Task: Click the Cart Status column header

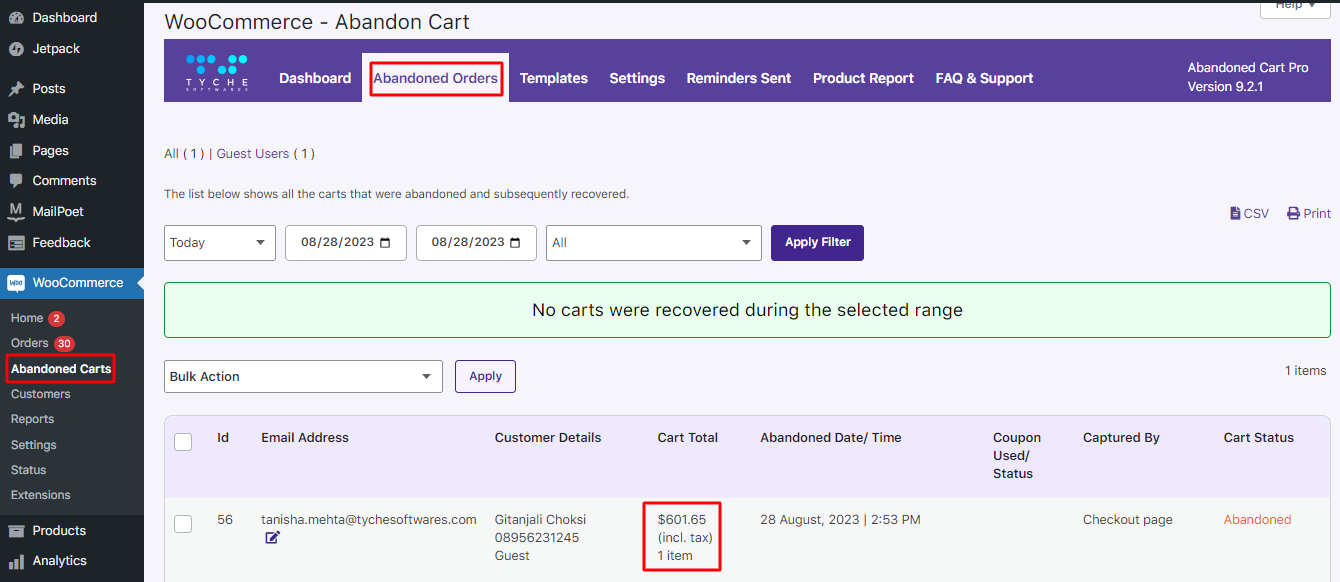Action: point(1258,438)
